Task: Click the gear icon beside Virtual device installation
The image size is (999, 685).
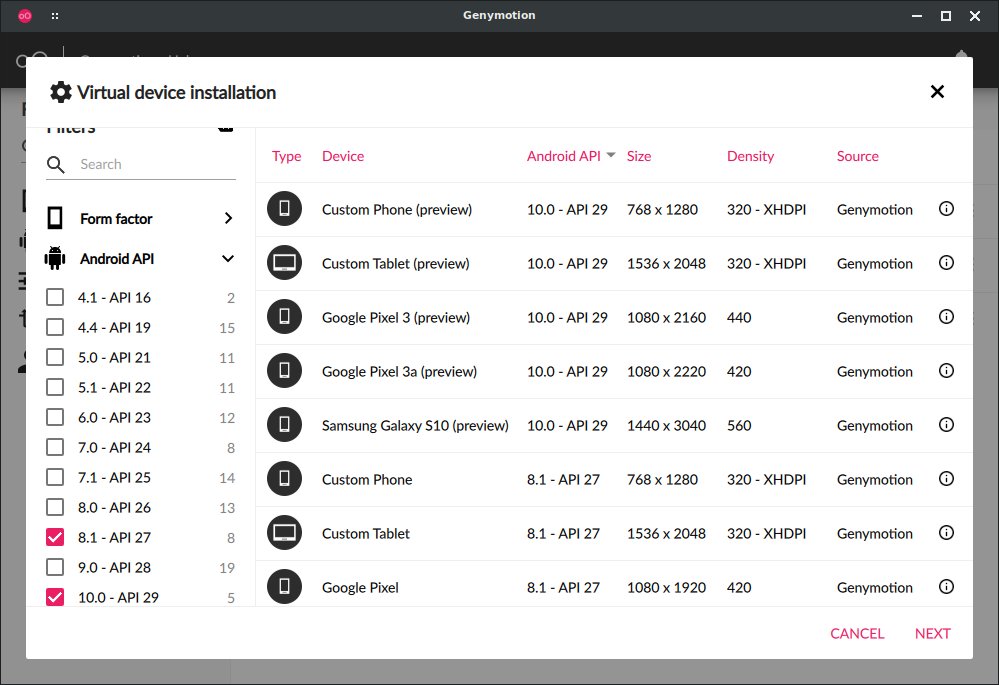Action: coord(61,92)
